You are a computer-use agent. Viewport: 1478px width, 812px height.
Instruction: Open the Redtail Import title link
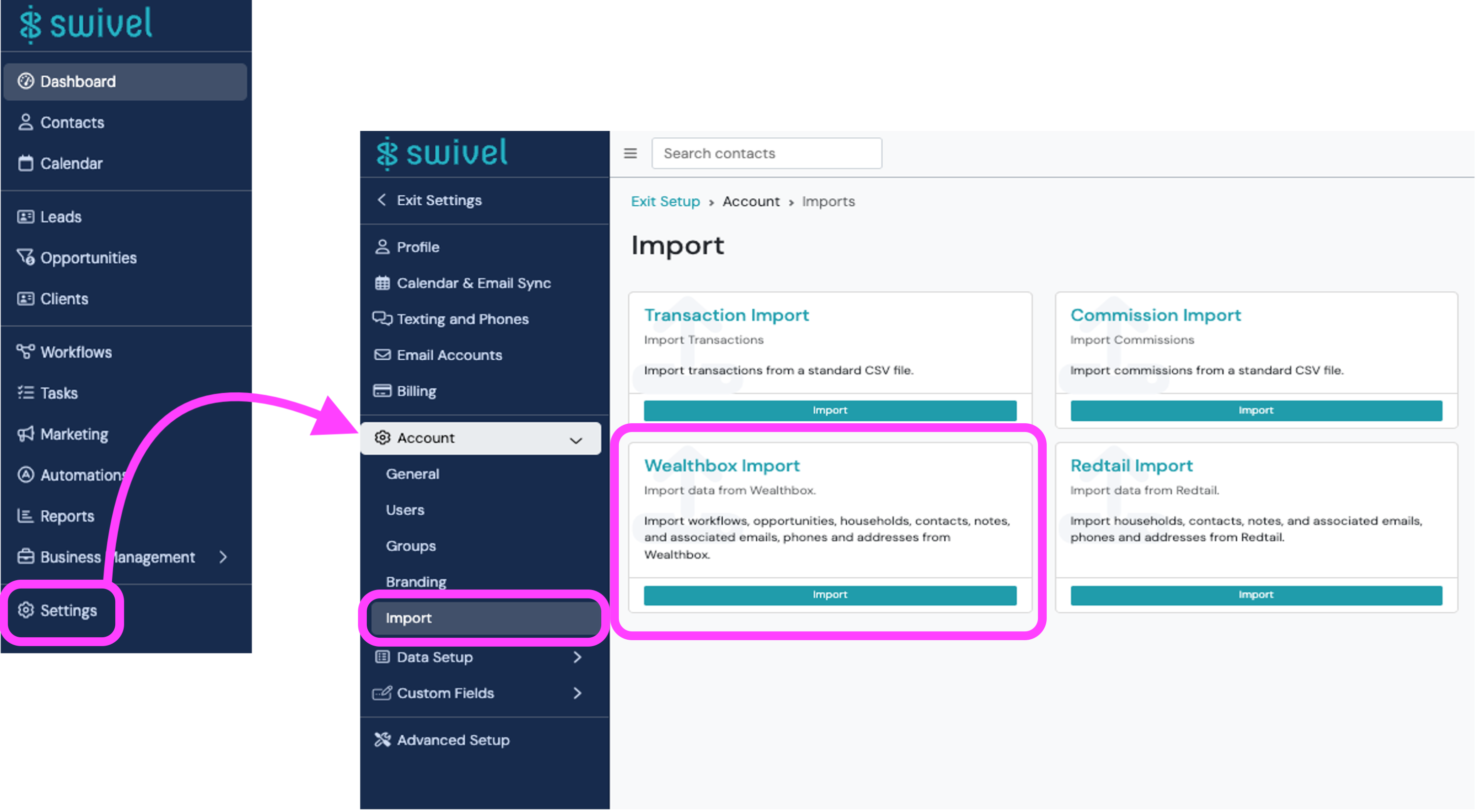coord(1131,466)
